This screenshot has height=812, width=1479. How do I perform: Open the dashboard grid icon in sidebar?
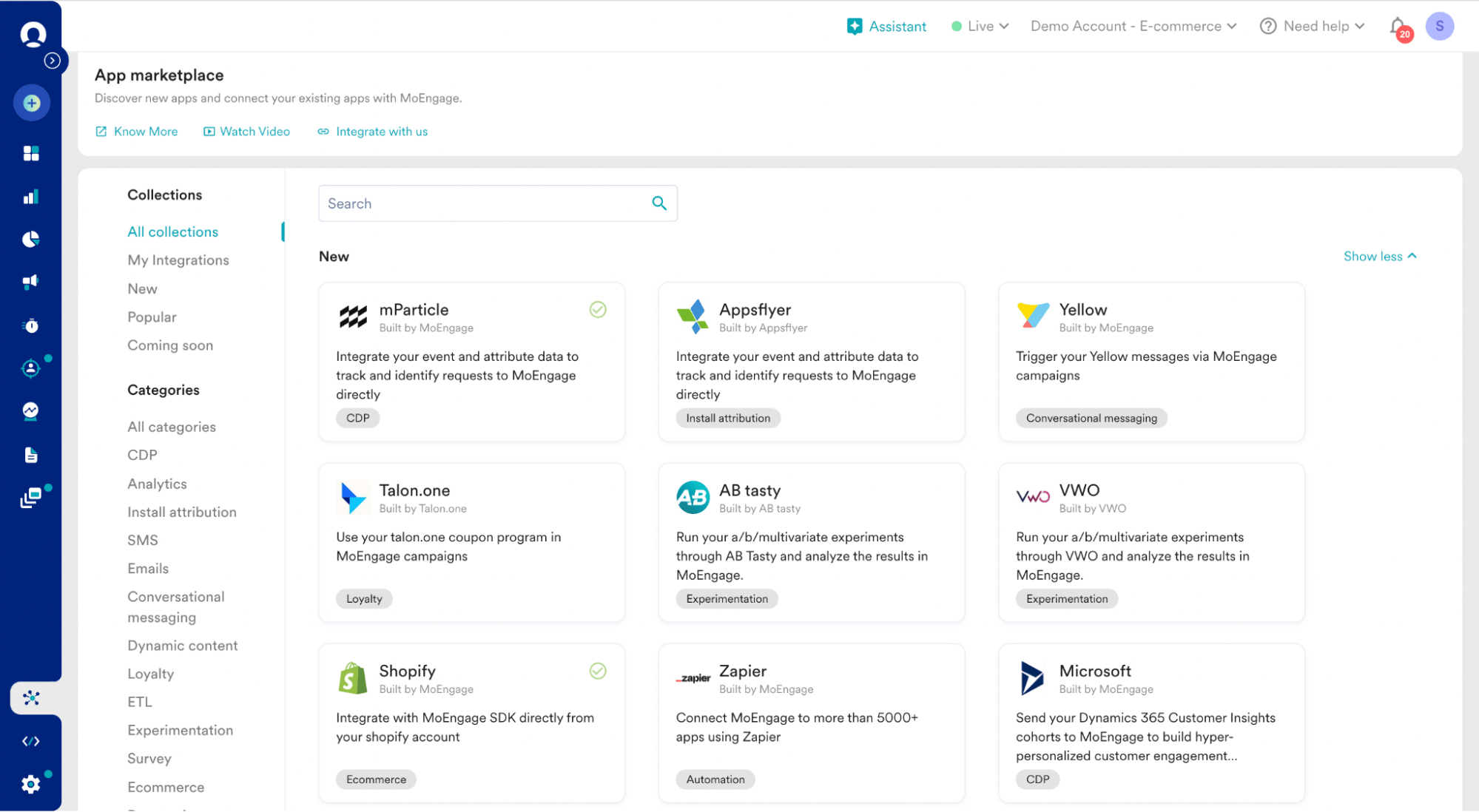pos(31,153)
